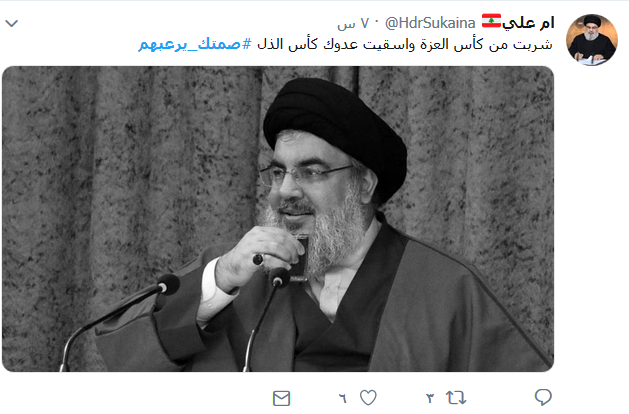Click the Lebanese flag emoji beside name
This screenshot has width=629, height=414.
pos(491,21)
